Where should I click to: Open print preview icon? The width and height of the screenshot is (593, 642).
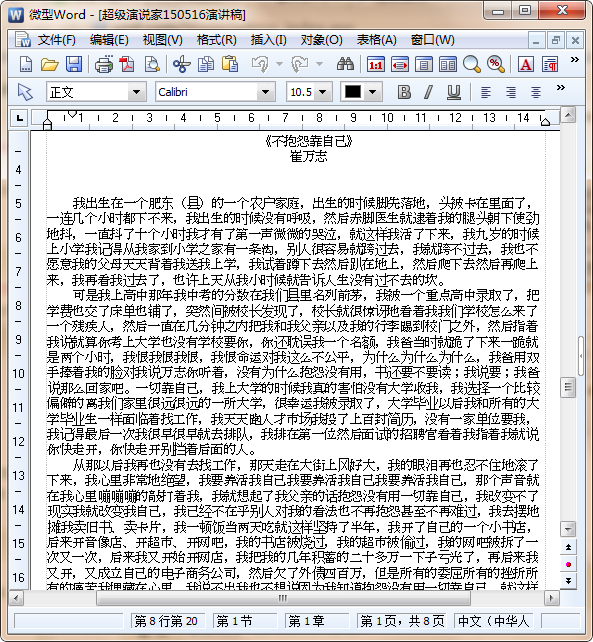pos(152,65)
